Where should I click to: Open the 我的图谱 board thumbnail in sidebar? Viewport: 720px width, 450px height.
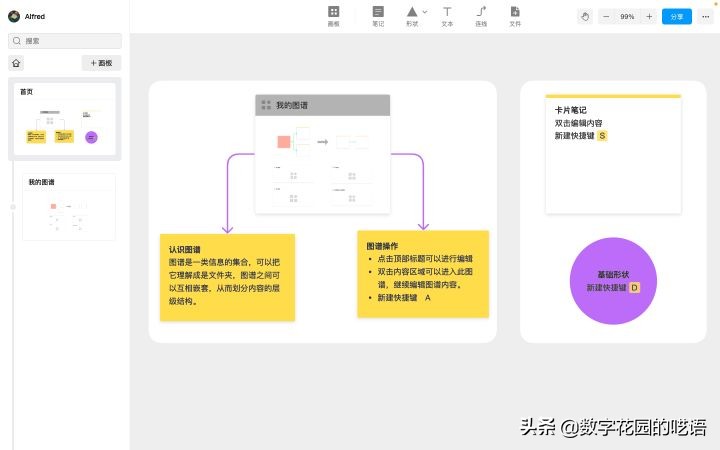[69, 207]
